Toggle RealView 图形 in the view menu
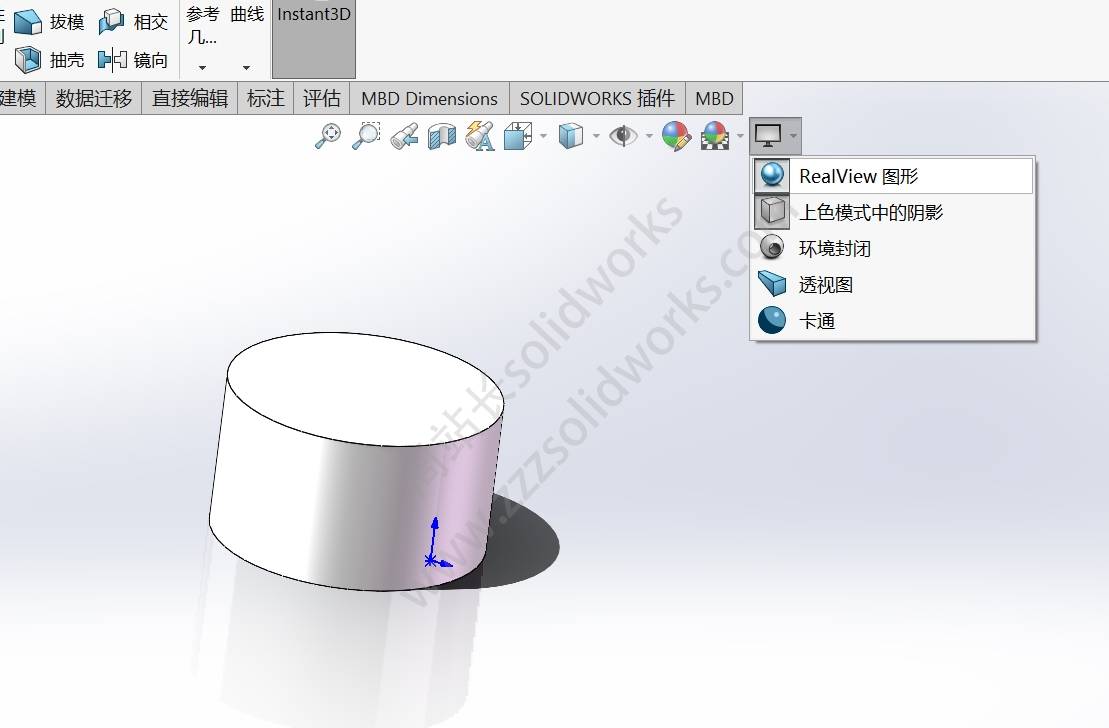Image resolution: width=1109 pixels, height=728 pixels. tap(858, 177)
